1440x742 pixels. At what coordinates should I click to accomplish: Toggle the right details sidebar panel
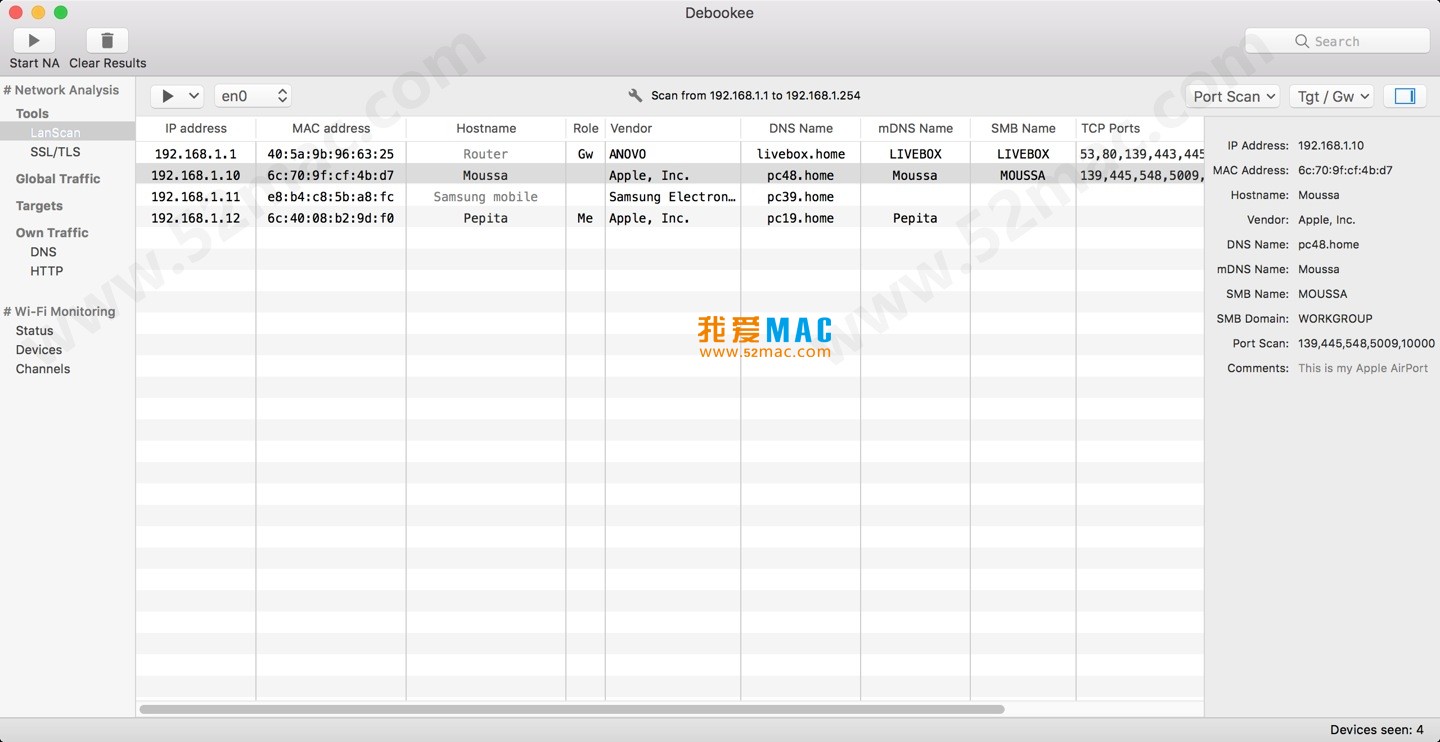point(1404,96)
